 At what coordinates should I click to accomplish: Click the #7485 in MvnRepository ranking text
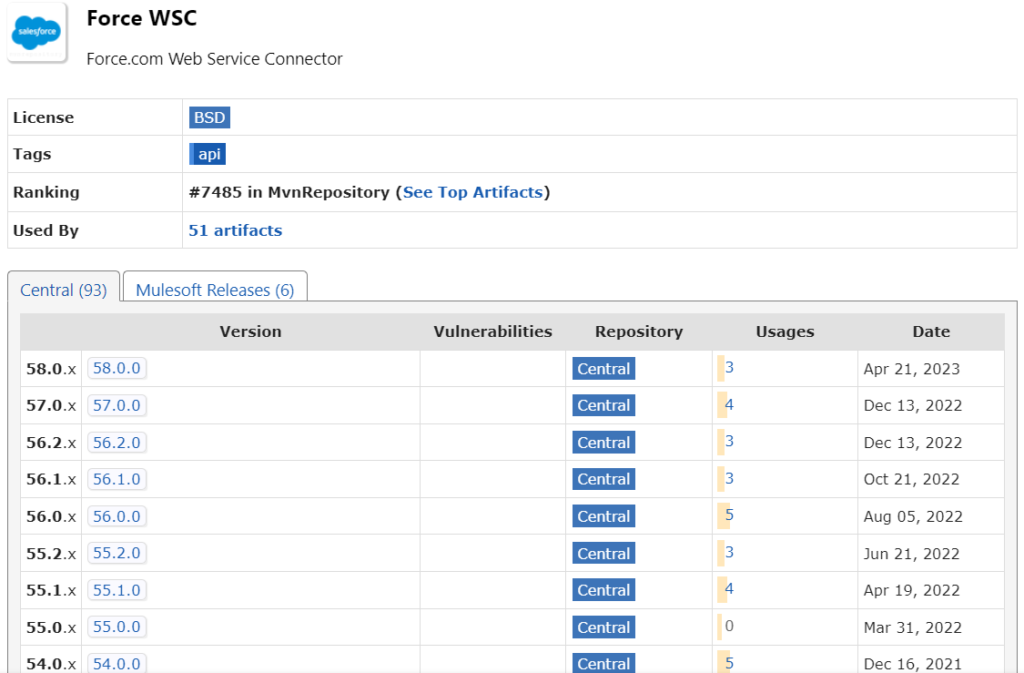tap(289, 192)
